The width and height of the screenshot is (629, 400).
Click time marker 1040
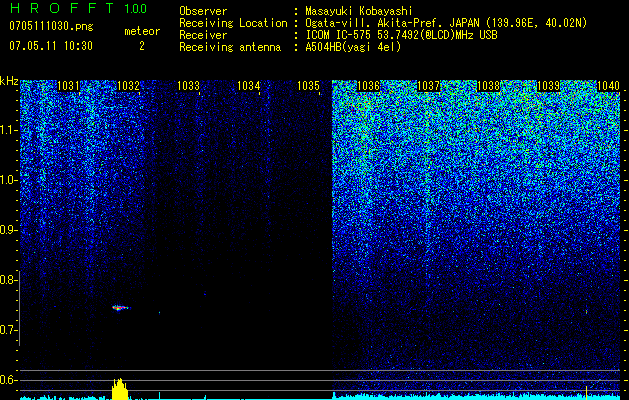click(609, 86)
